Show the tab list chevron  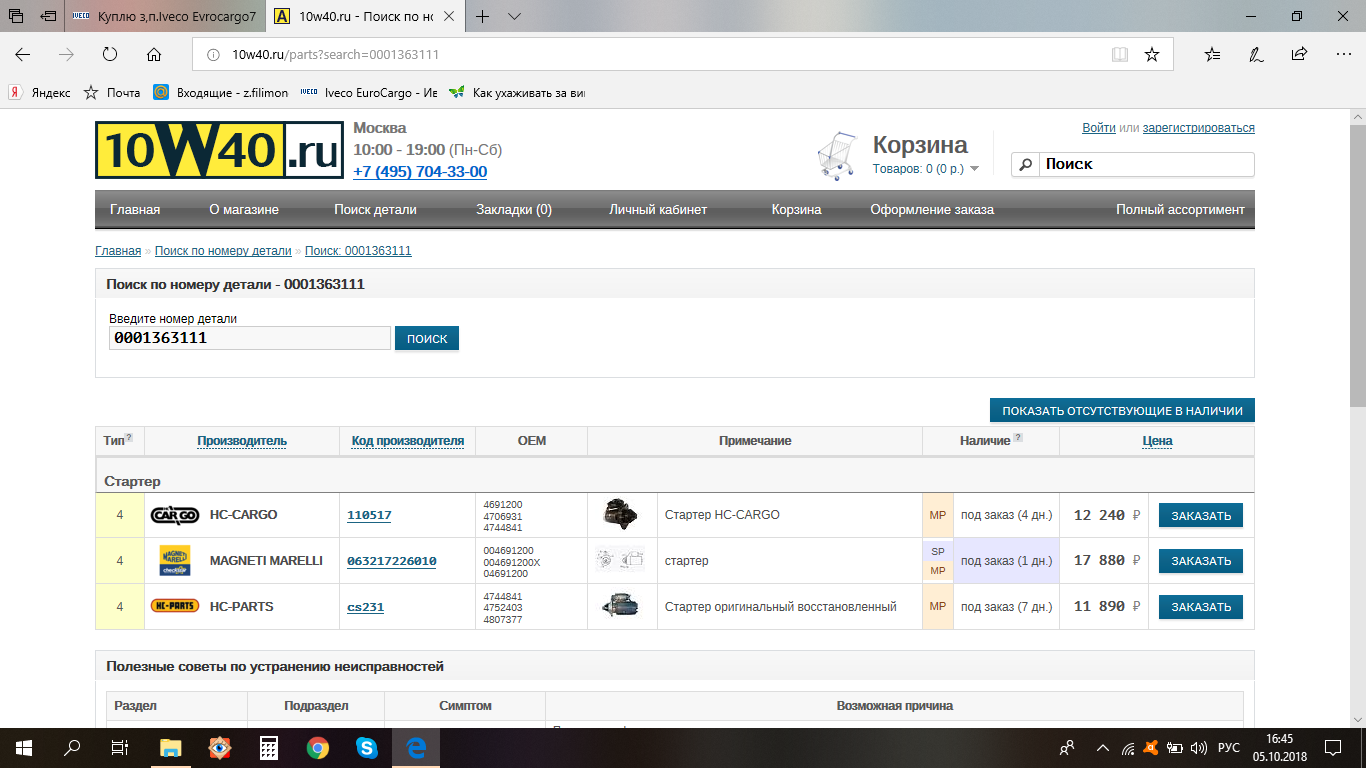(514, 16)
